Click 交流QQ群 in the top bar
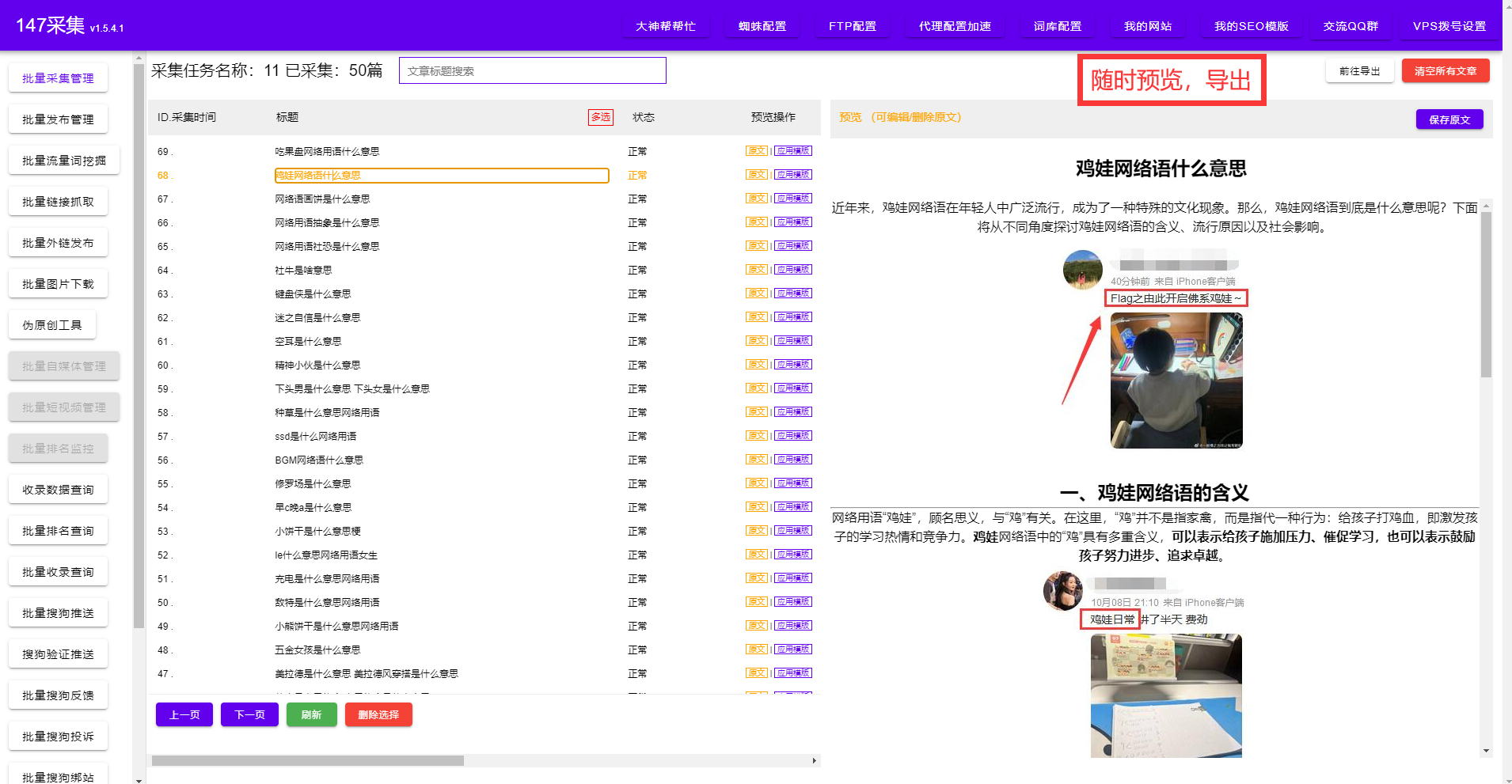The width and height of the screenshot is (1512, 784). click(1351, 26)
